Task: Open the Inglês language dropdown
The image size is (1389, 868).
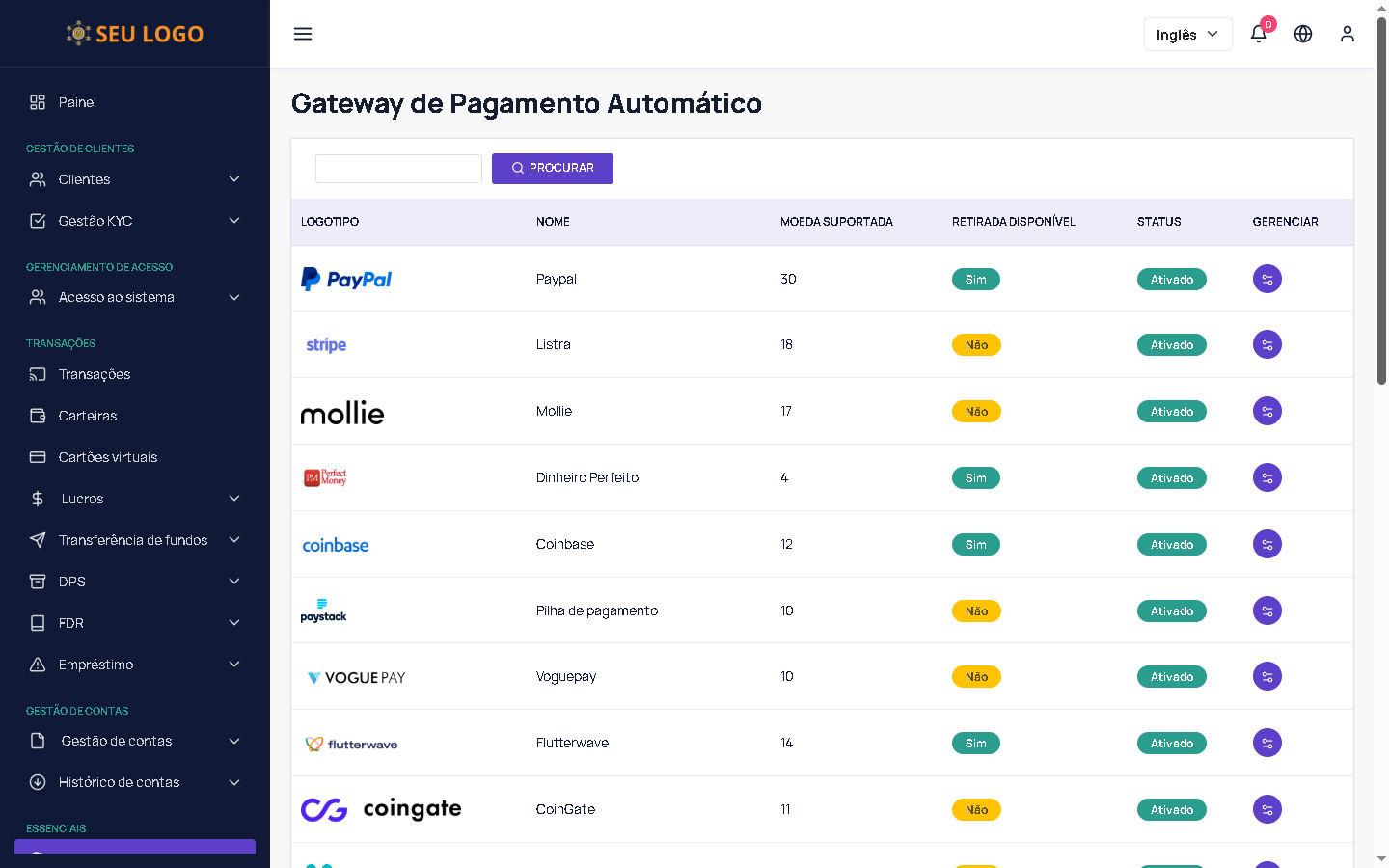Action: click(1187, 34)
